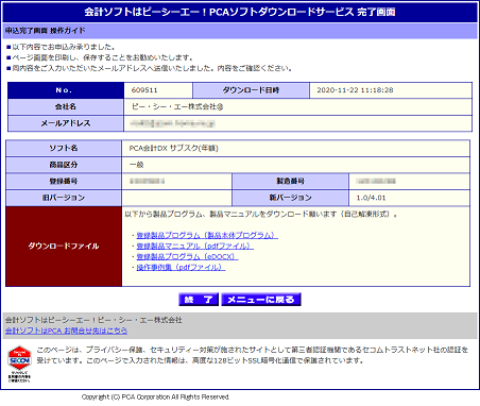Click the Copyright PCA Corporation footer text
Screen dimensions: 480x406
[x=155, y=397]
